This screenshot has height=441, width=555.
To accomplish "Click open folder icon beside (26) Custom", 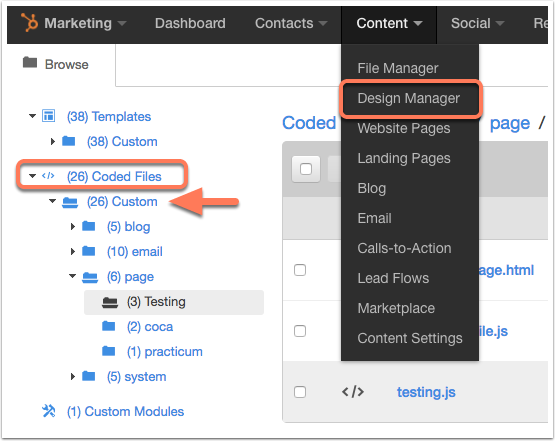I will coord(70,202).
